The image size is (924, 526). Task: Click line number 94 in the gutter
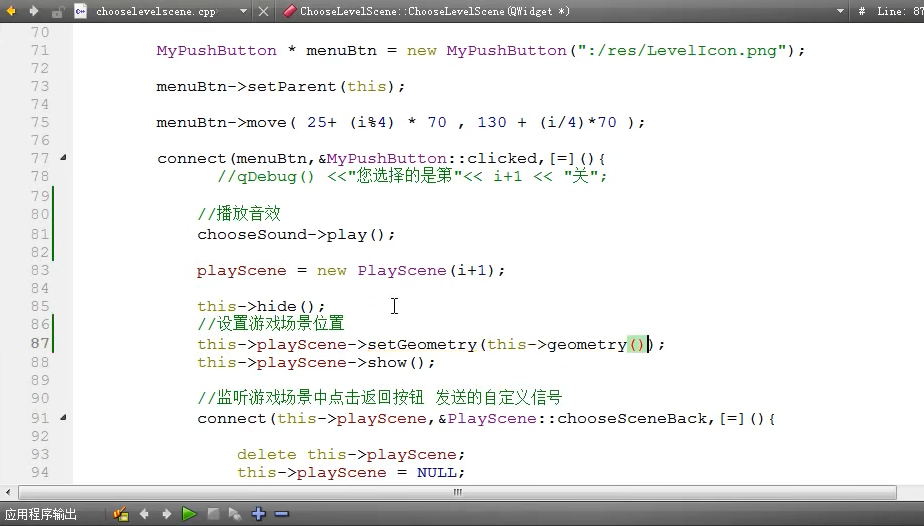tap(39, 472)
